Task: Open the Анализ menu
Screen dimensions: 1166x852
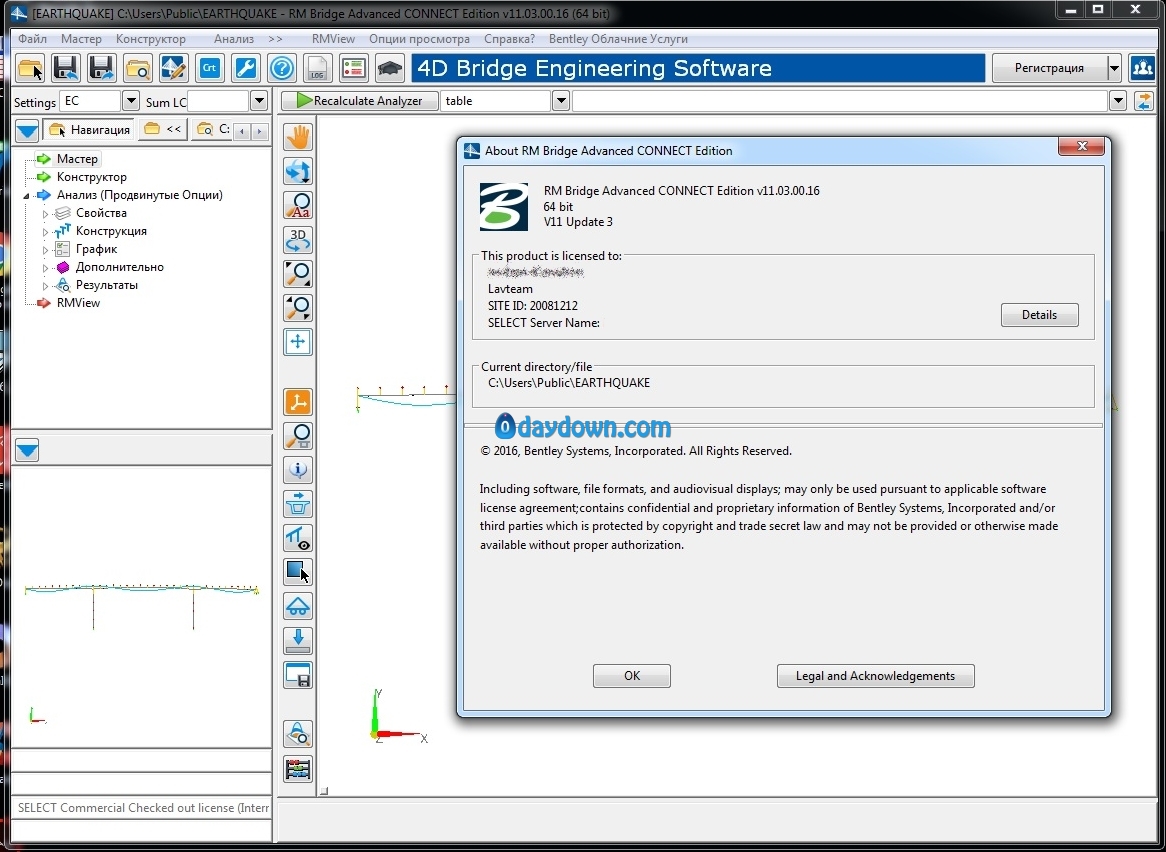Action: (234, 39)
